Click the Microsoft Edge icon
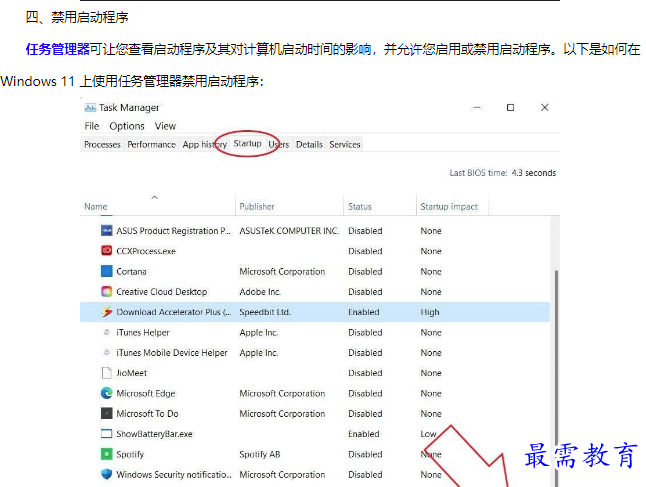The image size is (646, 487). [107, 393]
